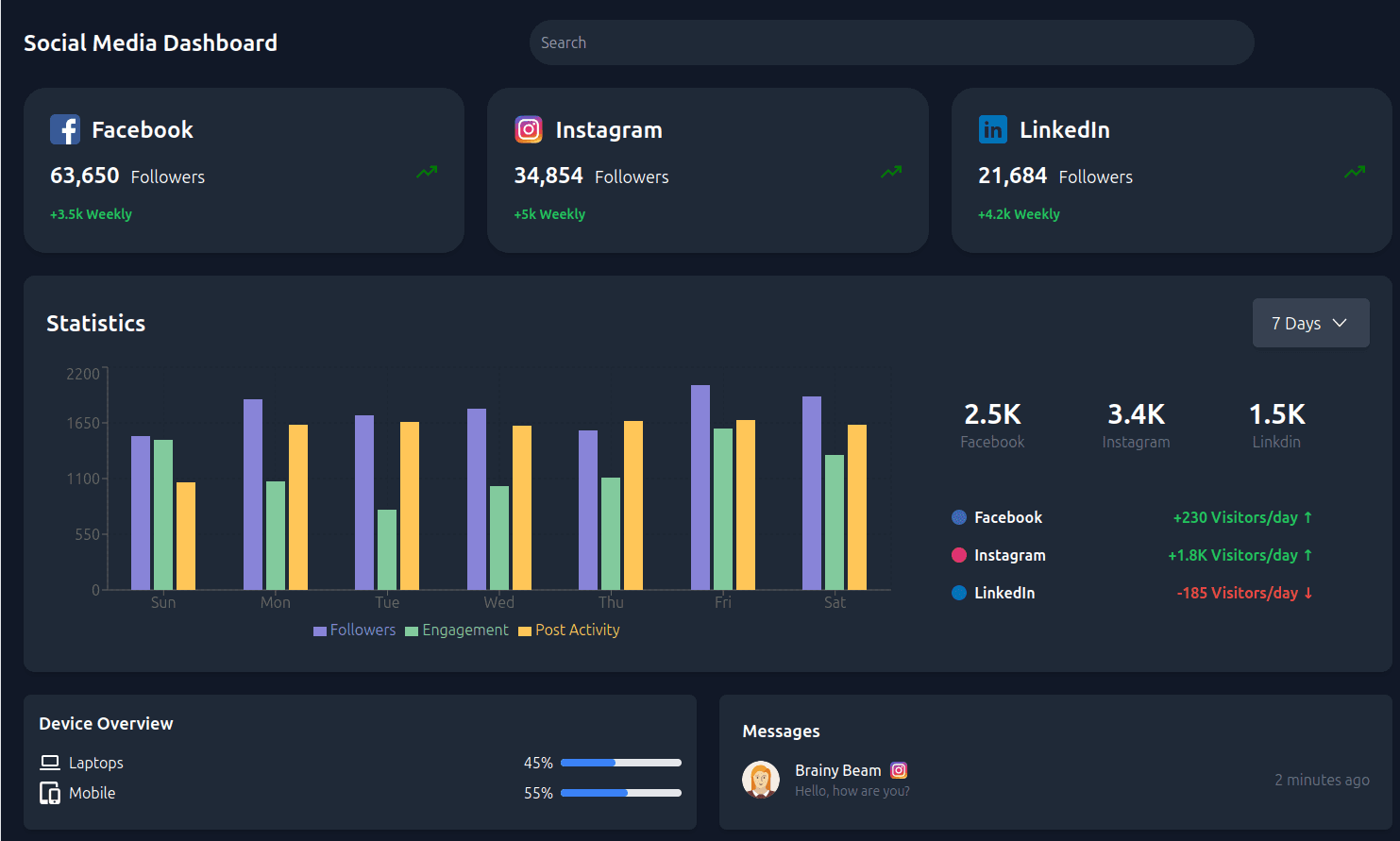Click the Laptops device icon in Device Overview
The height and width of the screenshot is (841, 1400).
coord(50,762)
